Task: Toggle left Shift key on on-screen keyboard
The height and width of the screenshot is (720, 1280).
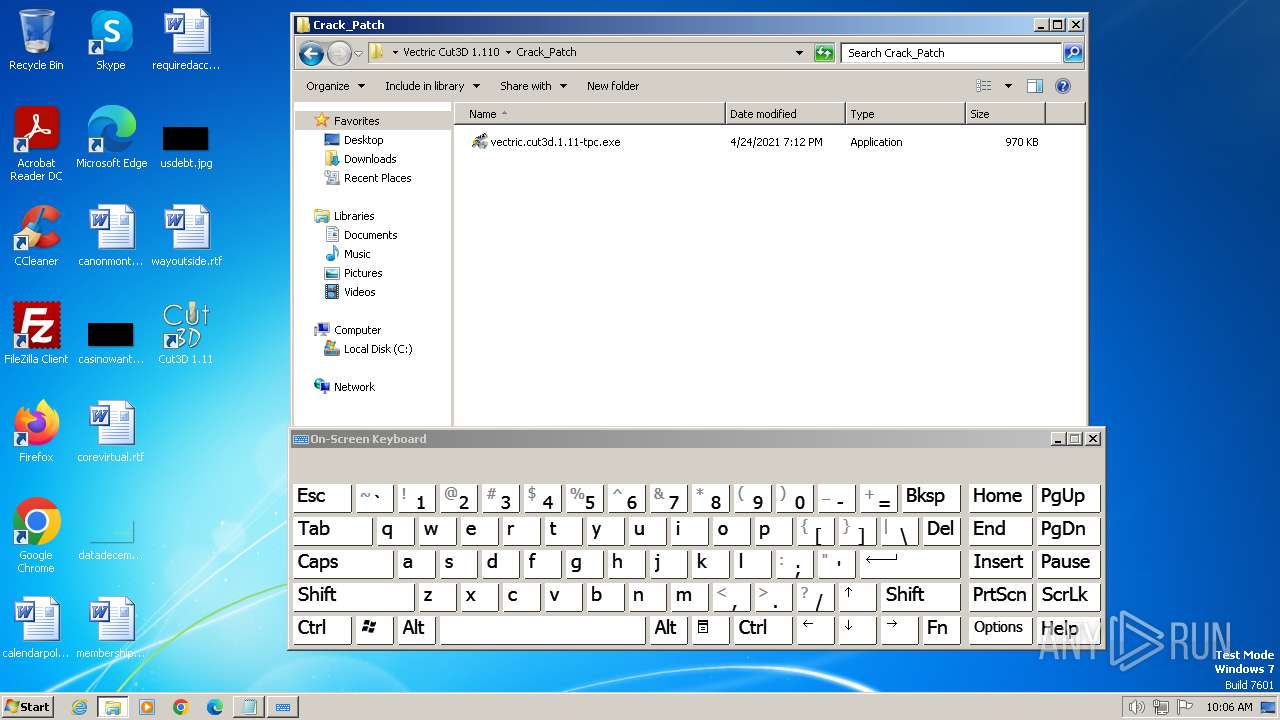Action: [353, 596]
